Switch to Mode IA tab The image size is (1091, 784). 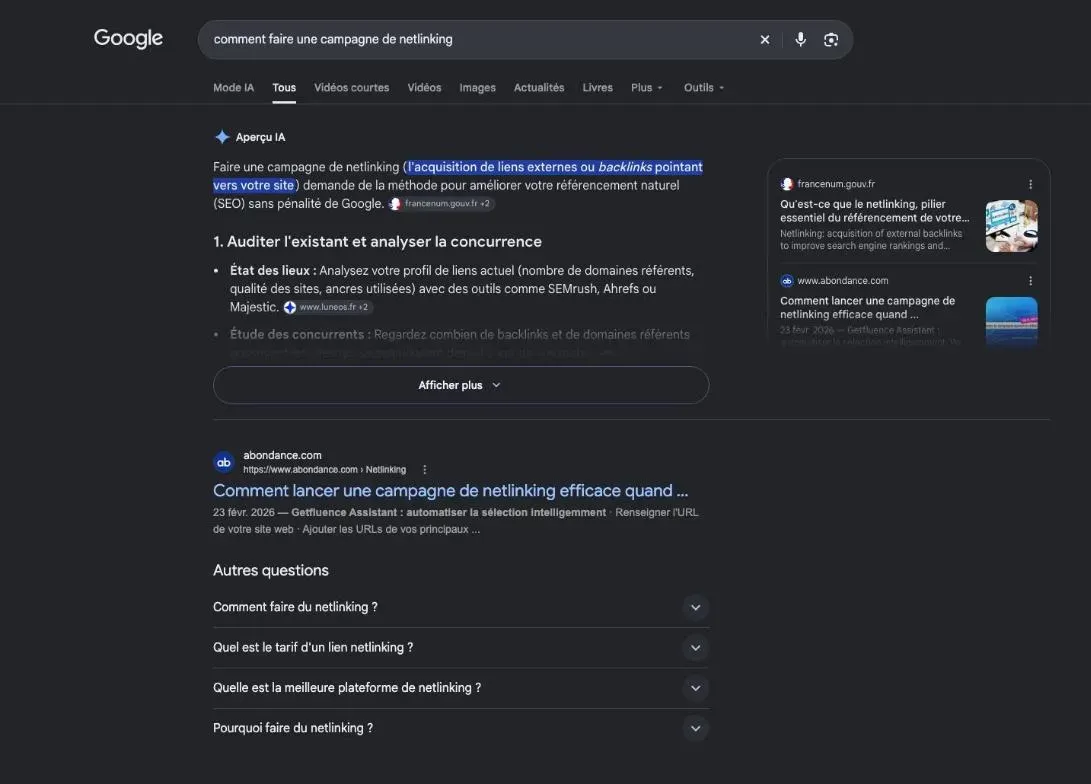pos(233,88)
